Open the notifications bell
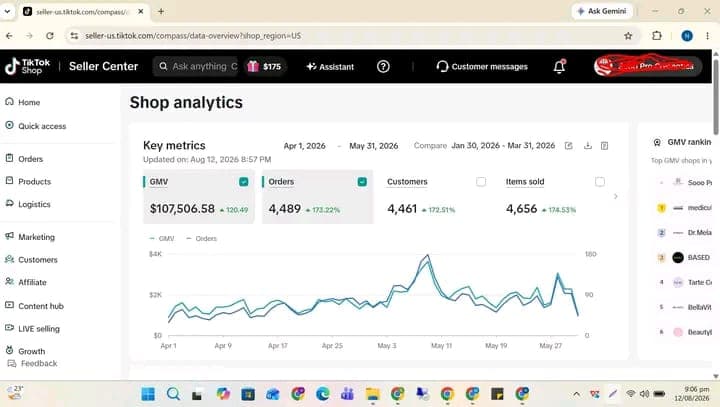Screen dimensions: 720x407 coord(559,67)
